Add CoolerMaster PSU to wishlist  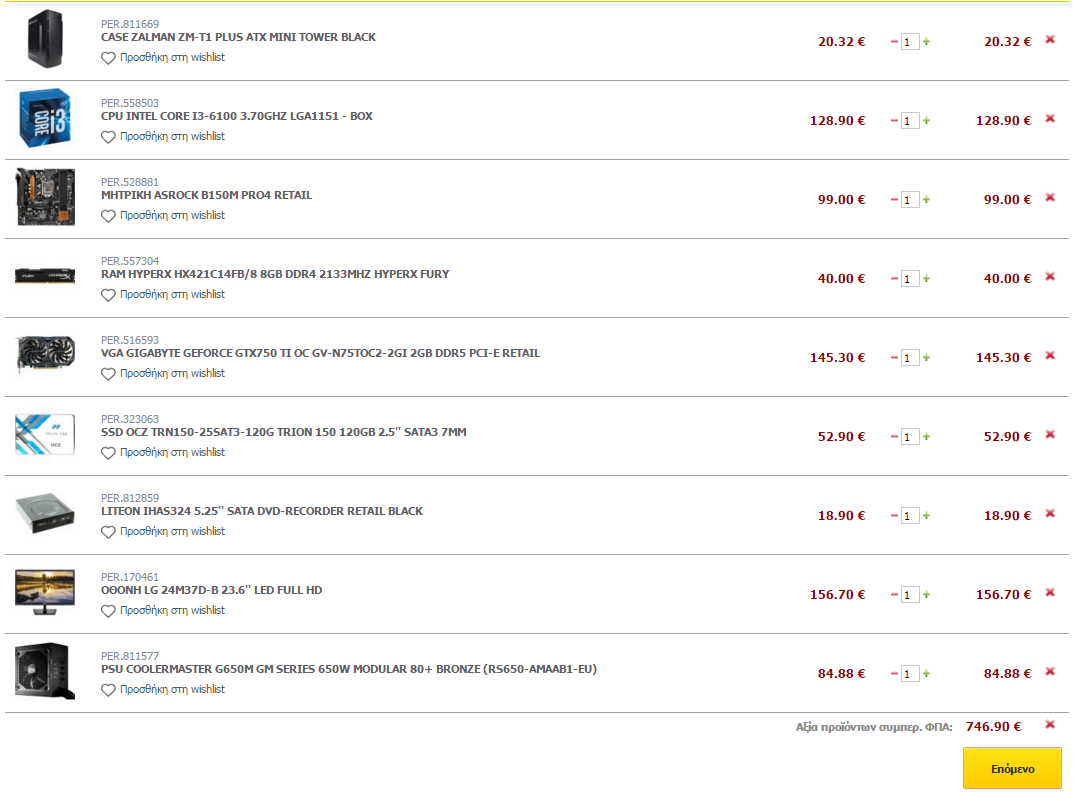163,689
